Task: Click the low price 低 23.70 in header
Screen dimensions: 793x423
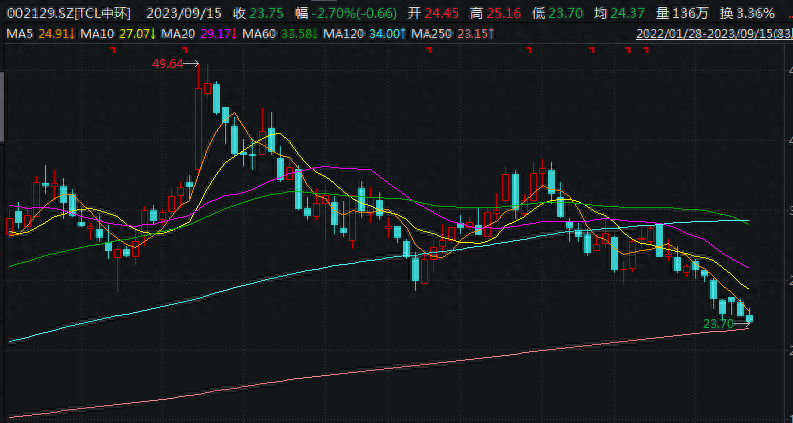Action: pyautogui.click(x=558, y=13)
